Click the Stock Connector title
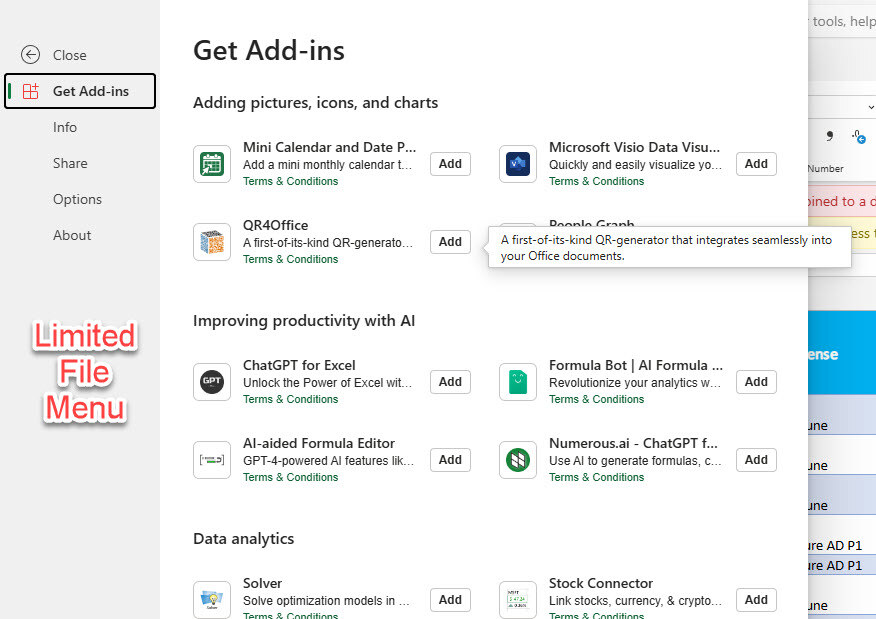This screenshot has width=876, height=619. pos(601,583)
